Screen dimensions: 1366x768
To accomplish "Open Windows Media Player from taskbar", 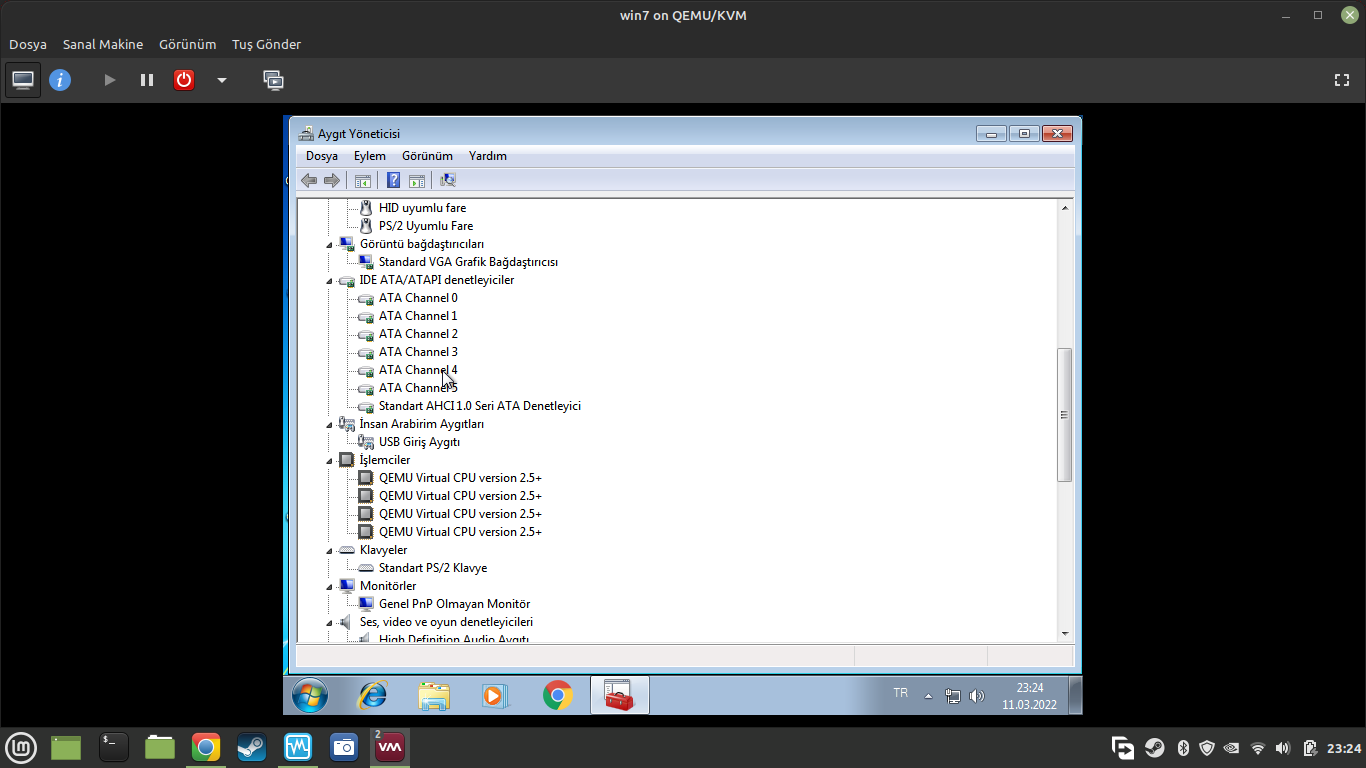I will coord(496,695).
